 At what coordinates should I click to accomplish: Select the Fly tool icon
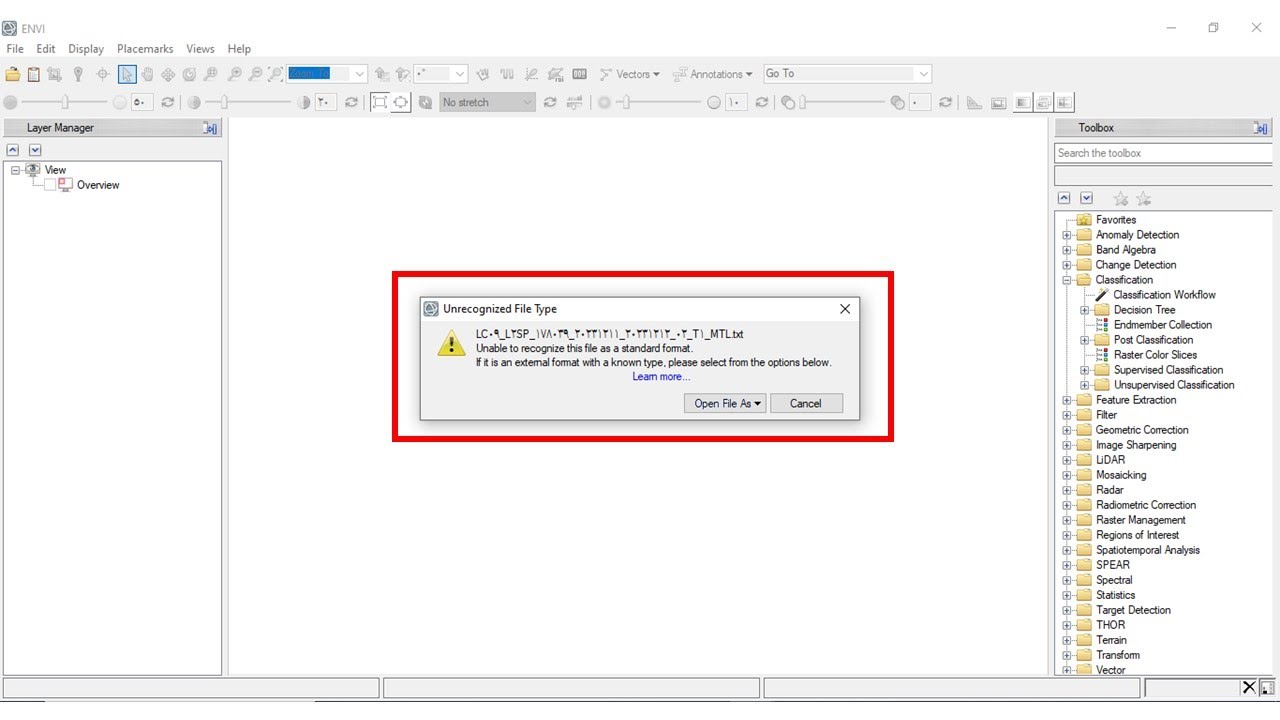tap(168, 74)
